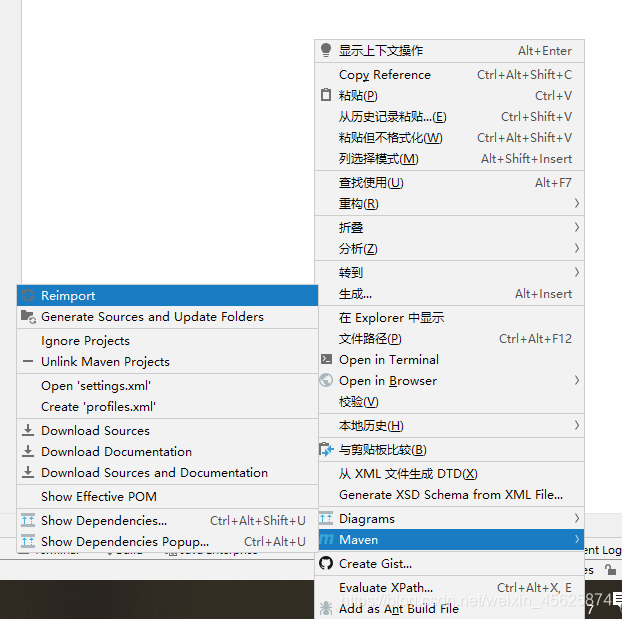Choose 文件路径(P) entry
Screen dimensions: 622x619
point(449,338)
